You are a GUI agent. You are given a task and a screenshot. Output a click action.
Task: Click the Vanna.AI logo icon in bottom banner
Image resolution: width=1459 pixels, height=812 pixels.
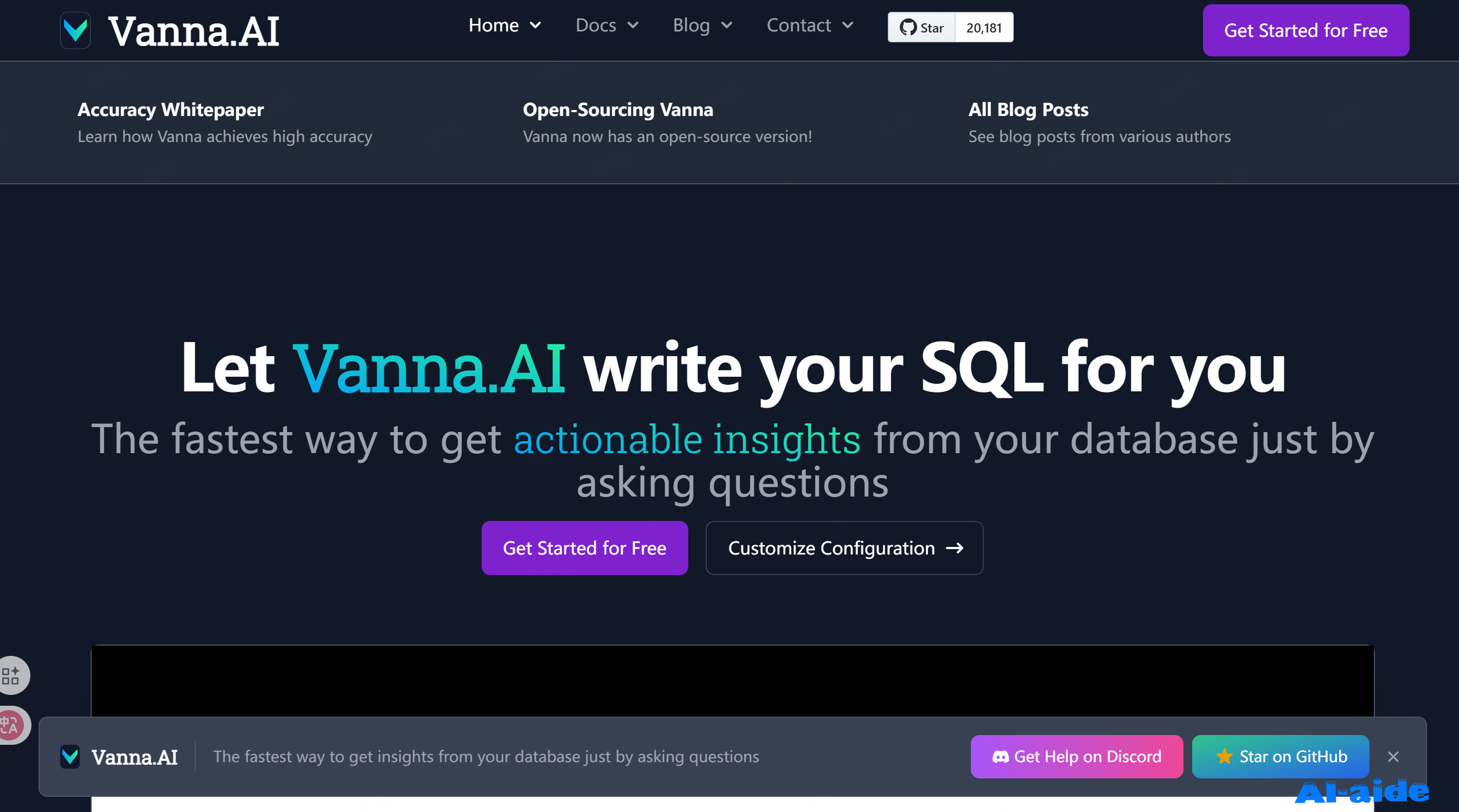click(x=69, y=757)
